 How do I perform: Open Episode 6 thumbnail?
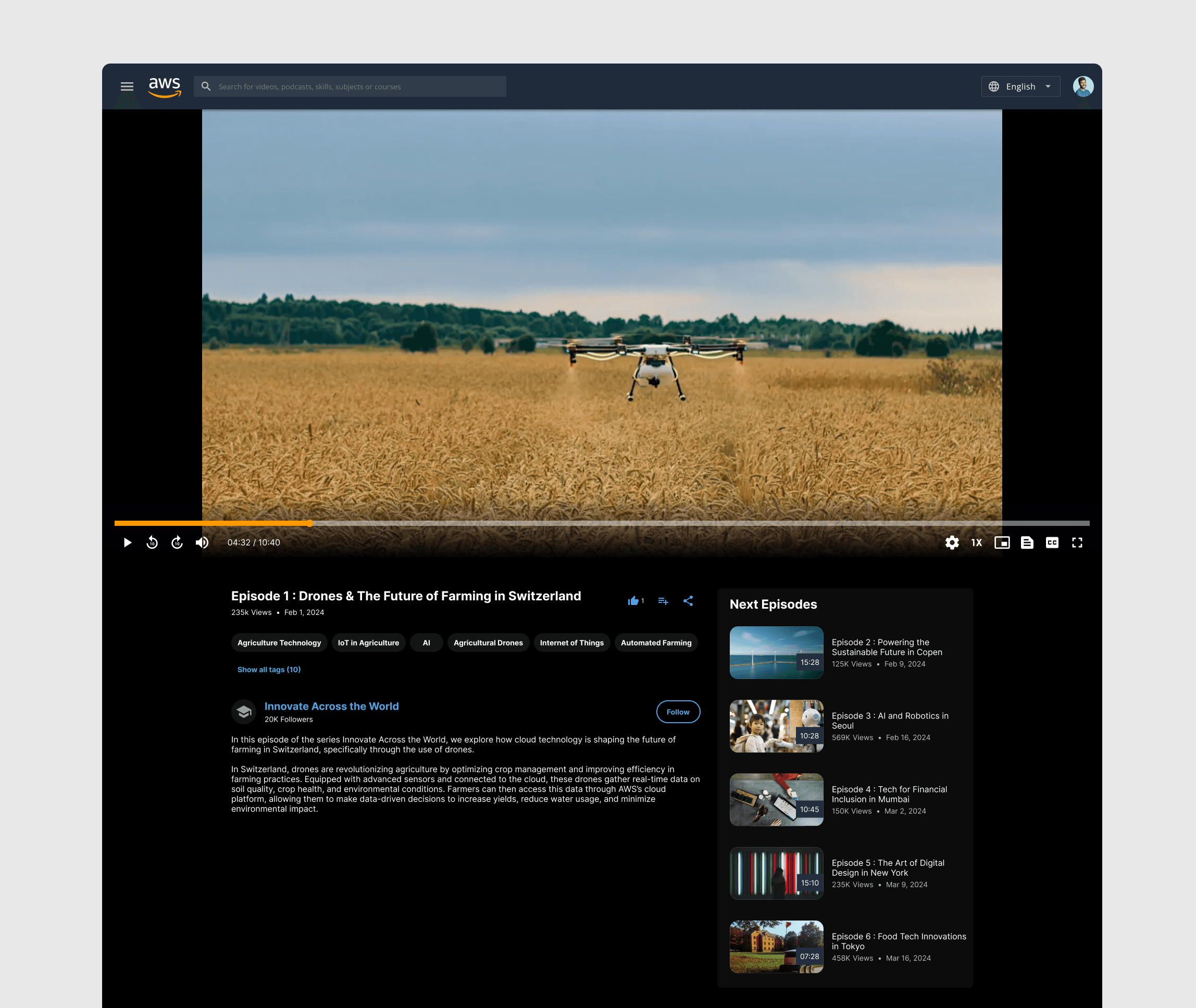tap(776, 946)
